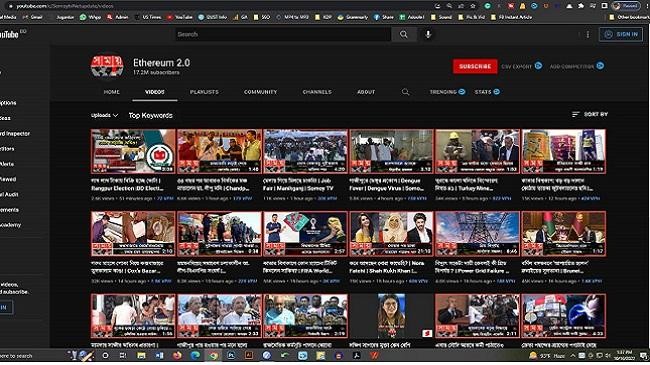Click the voice search microphone icon
The width and height of the screenshot is (650, 365).
(x=428, y=34)
